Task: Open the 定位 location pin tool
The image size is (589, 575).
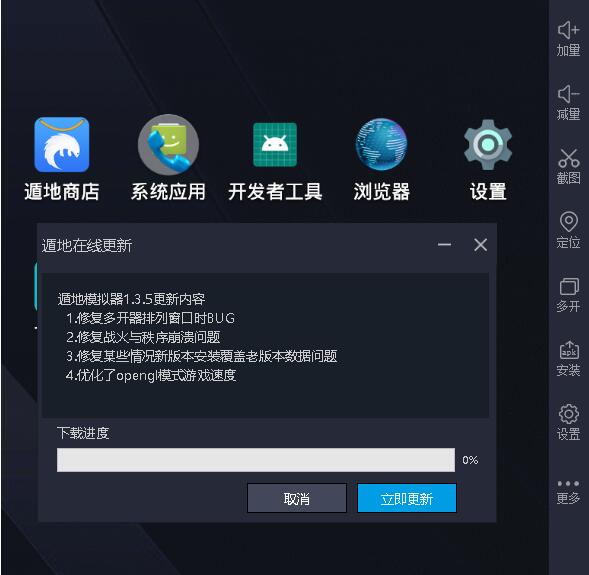Action: [x=568, y=230]
